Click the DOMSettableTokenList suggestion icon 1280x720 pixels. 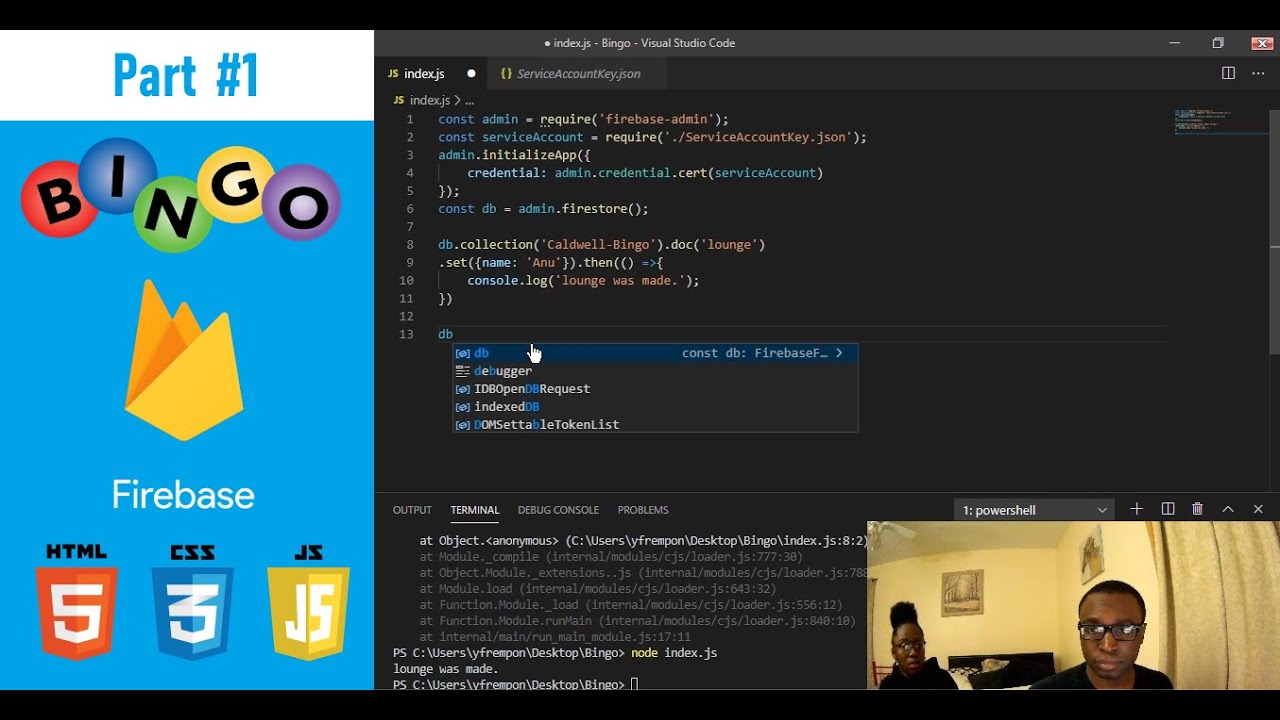coord(463,425)
